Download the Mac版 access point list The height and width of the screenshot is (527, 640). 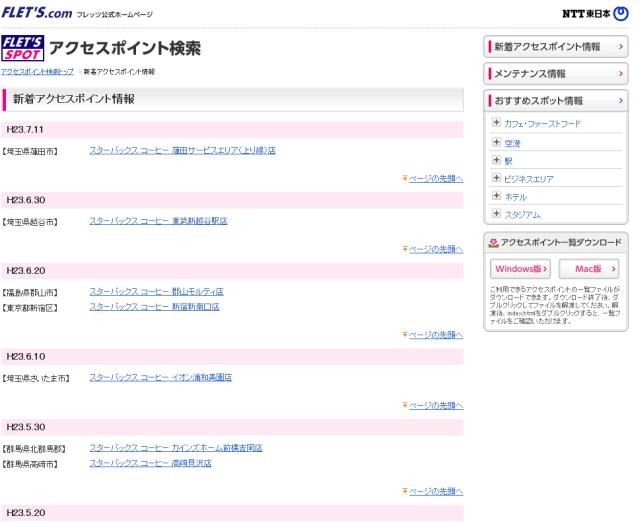click(x=589, y=269)
